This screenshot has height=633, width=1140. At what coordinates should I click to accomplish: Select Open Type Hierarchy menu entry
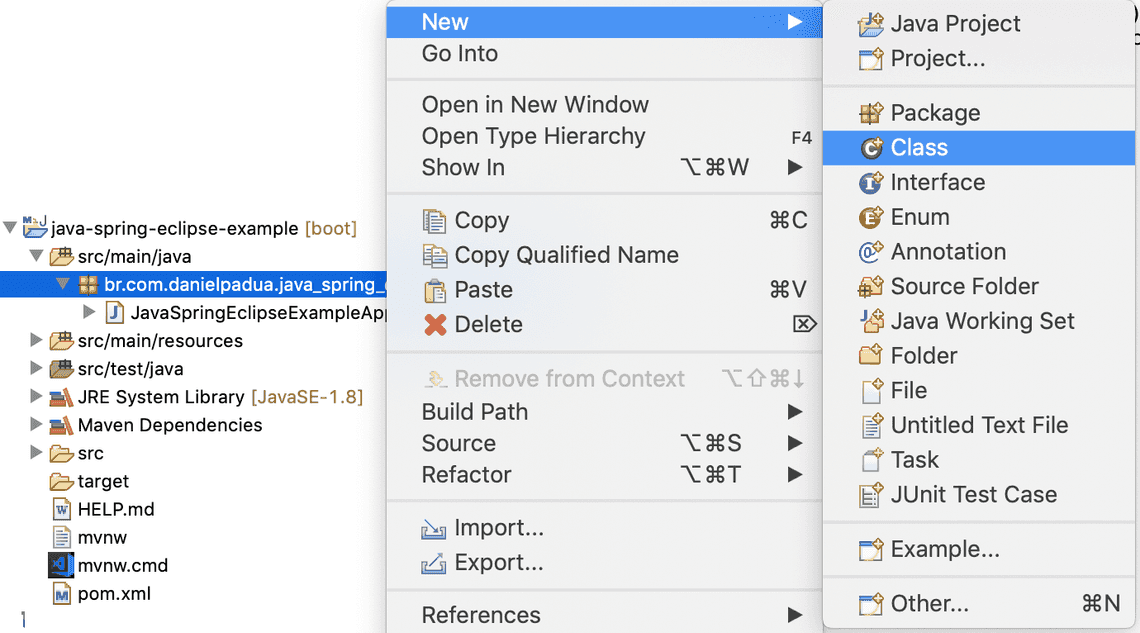[x=533, y=137]
